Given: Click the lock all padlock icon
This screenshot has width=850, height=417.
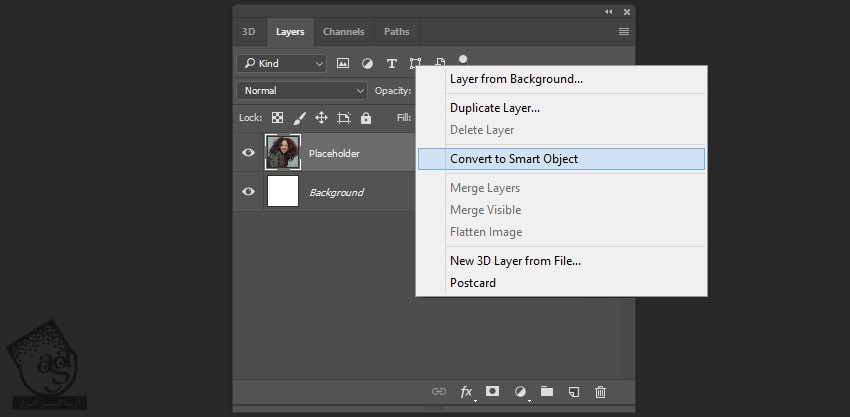Looking at the screenshot, I should coord(366,118).
